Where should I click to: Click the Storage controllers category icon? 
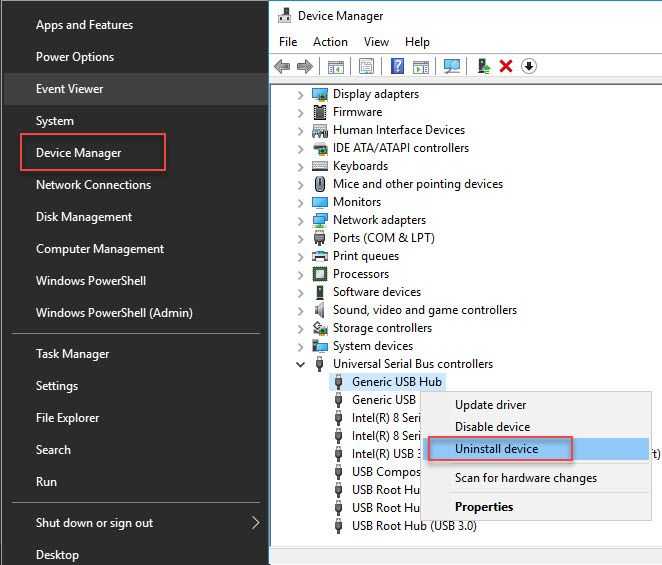320,328
